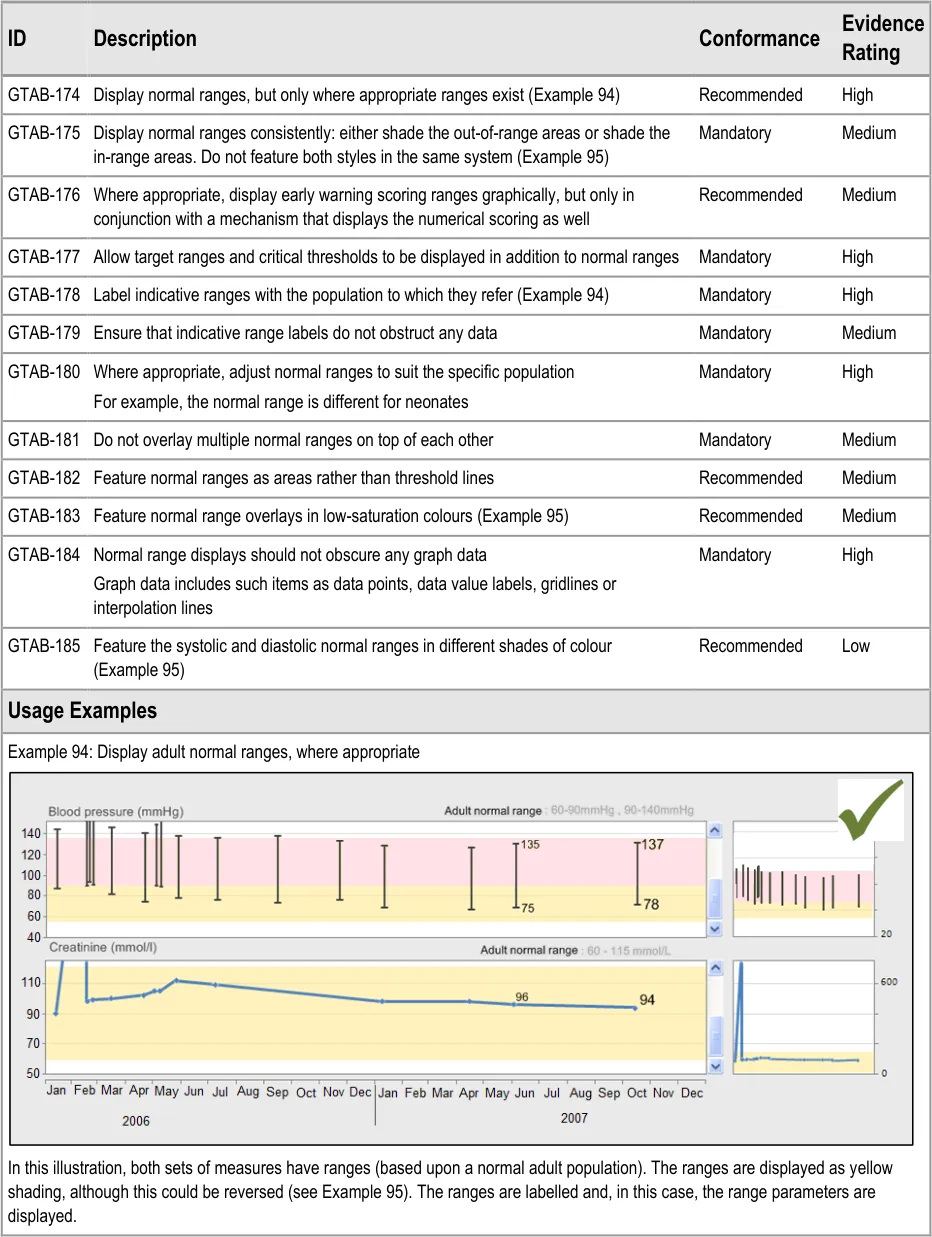Click Creatinine graph scroll up arrow

[714, 968]
